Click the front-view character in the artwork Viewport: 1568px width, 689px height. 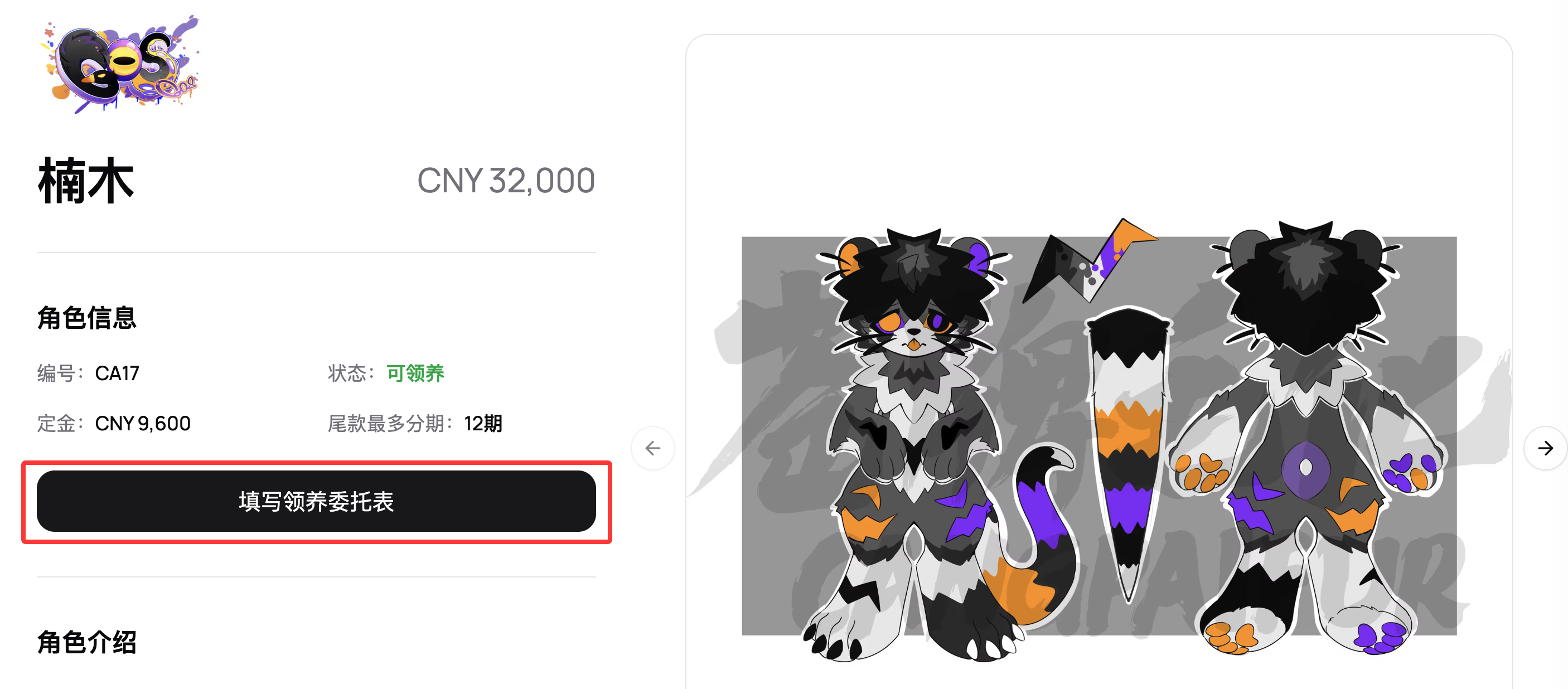coord(913,444)
